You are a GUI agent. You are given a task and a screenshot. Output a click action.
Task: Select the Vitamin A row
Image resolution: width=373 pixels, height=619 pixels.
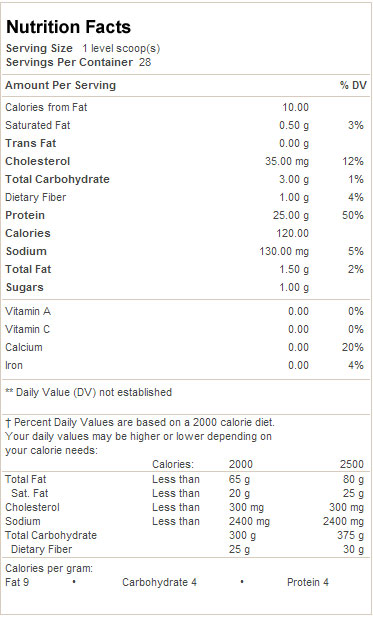[x=186, y=311]
